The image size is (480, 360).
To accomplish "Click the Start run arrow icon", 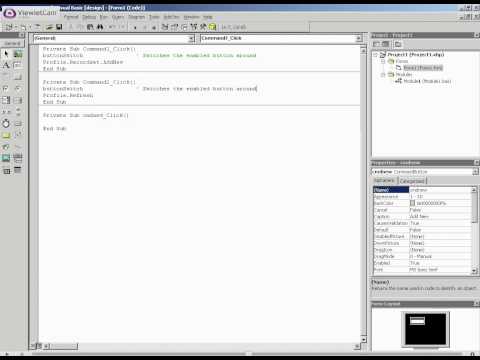I will pos(135,27).
